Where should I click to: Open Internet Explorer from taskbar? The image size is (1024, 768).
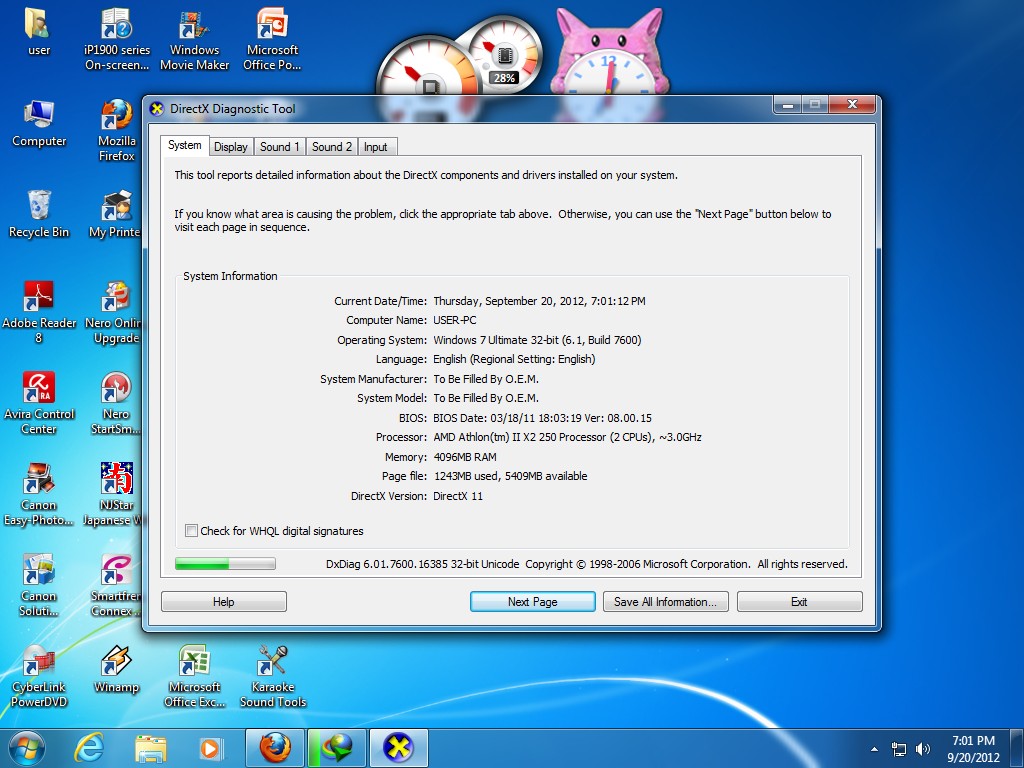[x=89, y=748]
